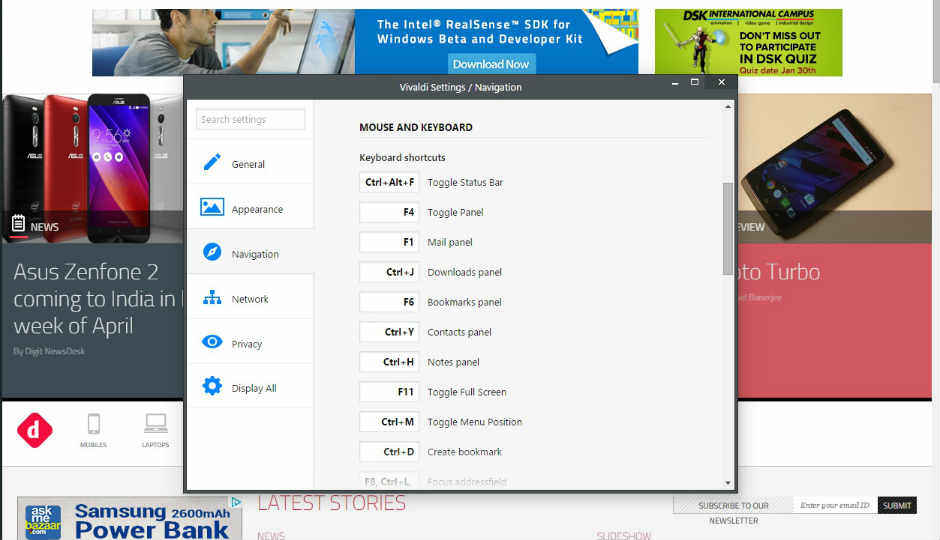Click the Mail panel label
940x540 pixels.
[450, 242]
